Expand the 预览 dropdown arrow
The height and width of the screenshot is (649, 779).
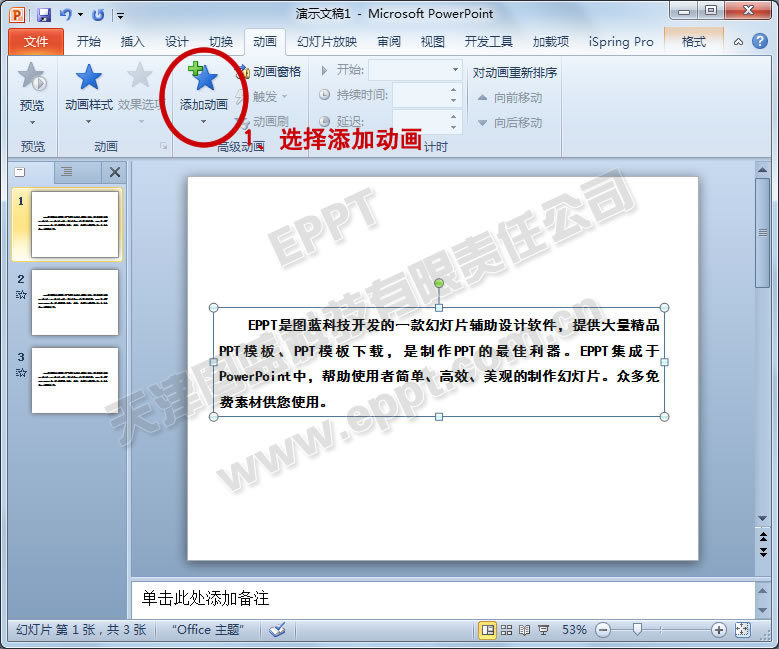click(x=32, y=122)
